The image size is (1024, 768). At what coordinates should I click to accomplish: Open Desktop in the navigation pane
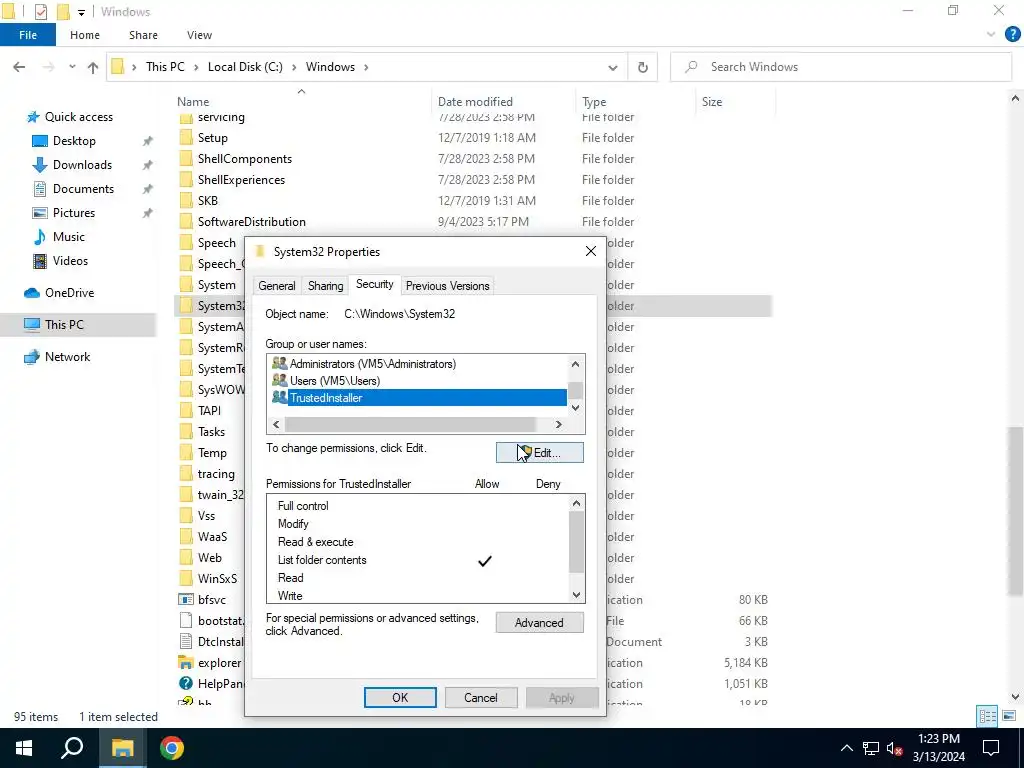[74, 141]
